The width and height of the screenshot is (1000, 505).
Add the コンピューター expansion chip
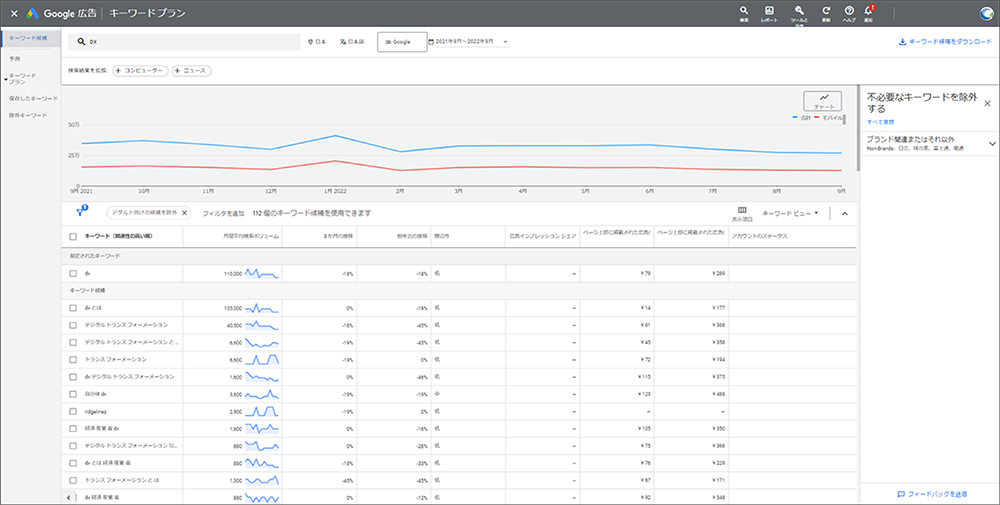pyautogui.click(x=140, y=71)
